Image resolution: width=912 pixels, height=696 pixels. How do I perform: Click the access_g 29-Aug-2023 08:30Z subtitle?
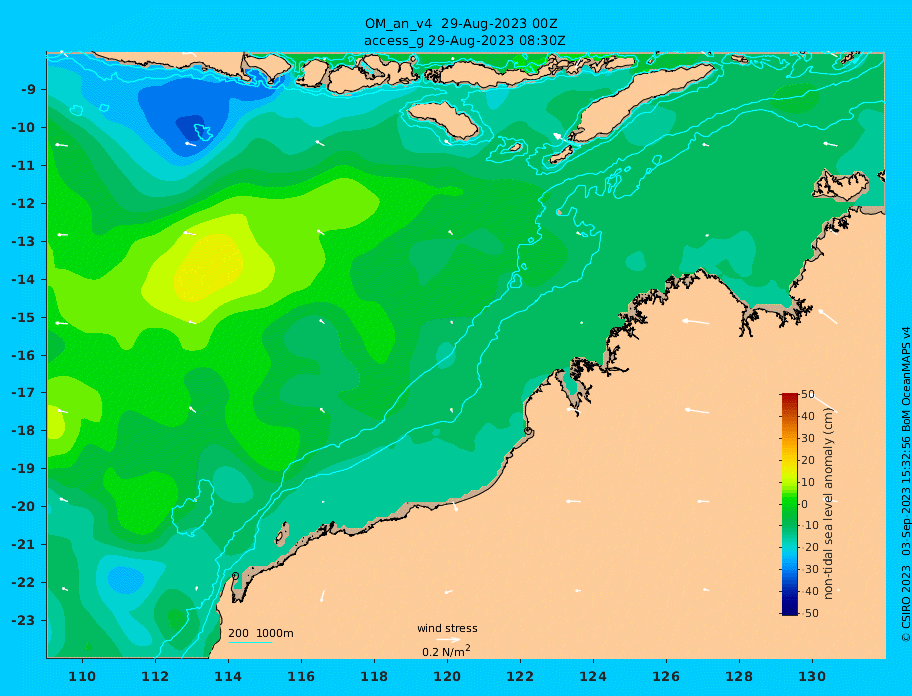coord(464,41)
